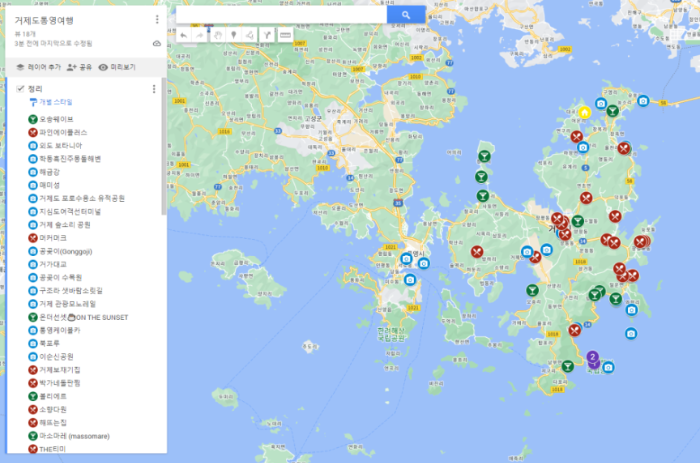Select 마소마레 (massomare) list entry
This screenshot has width=700, height=463.
click(74, 436)
